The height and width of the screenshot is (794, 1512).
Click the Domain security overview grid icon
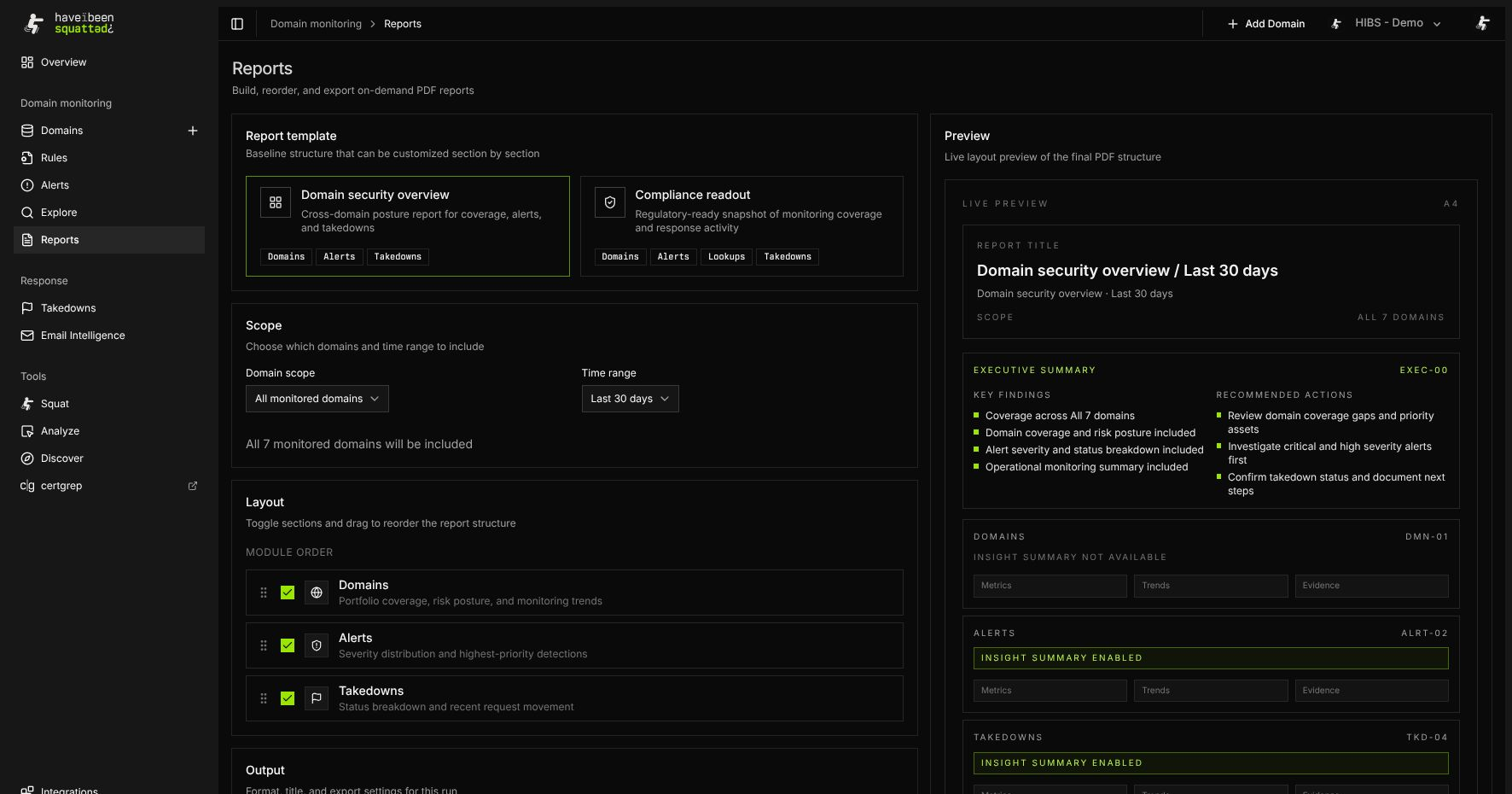pyautogui.click(x=276, y=202)
